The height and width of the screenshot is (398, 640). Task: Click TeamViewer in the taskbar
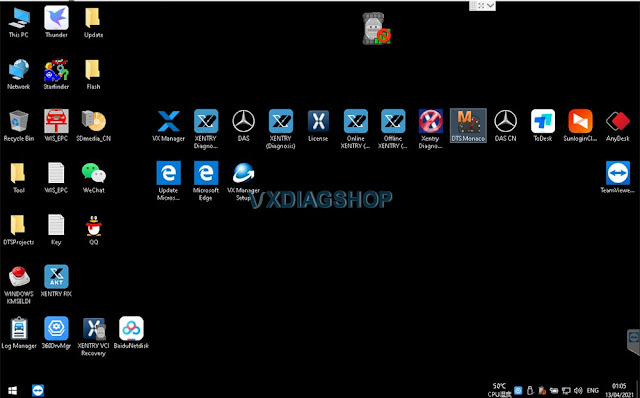(38, 391)
